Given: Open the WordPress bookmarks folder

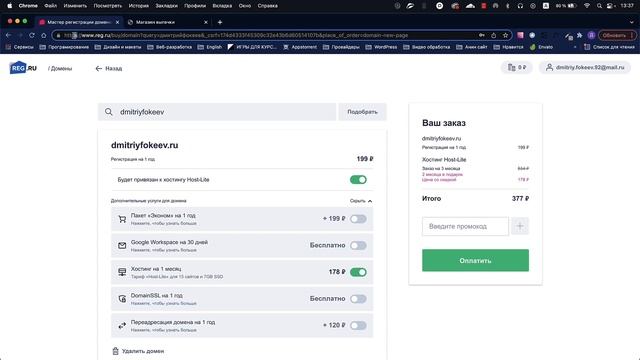Looking at the screenshot, I should click(x=381, y=47).
